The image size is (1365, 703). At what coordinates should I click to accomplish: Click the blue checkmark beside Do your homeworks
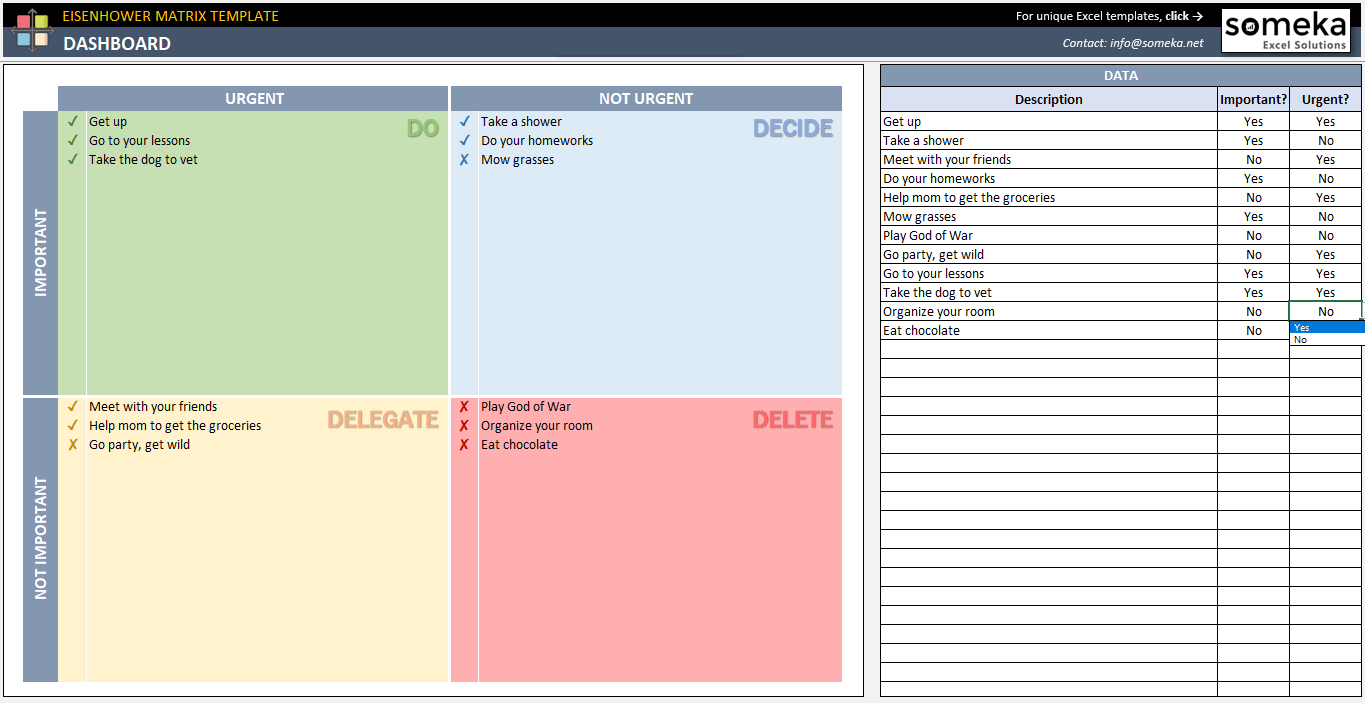point(464,140)
